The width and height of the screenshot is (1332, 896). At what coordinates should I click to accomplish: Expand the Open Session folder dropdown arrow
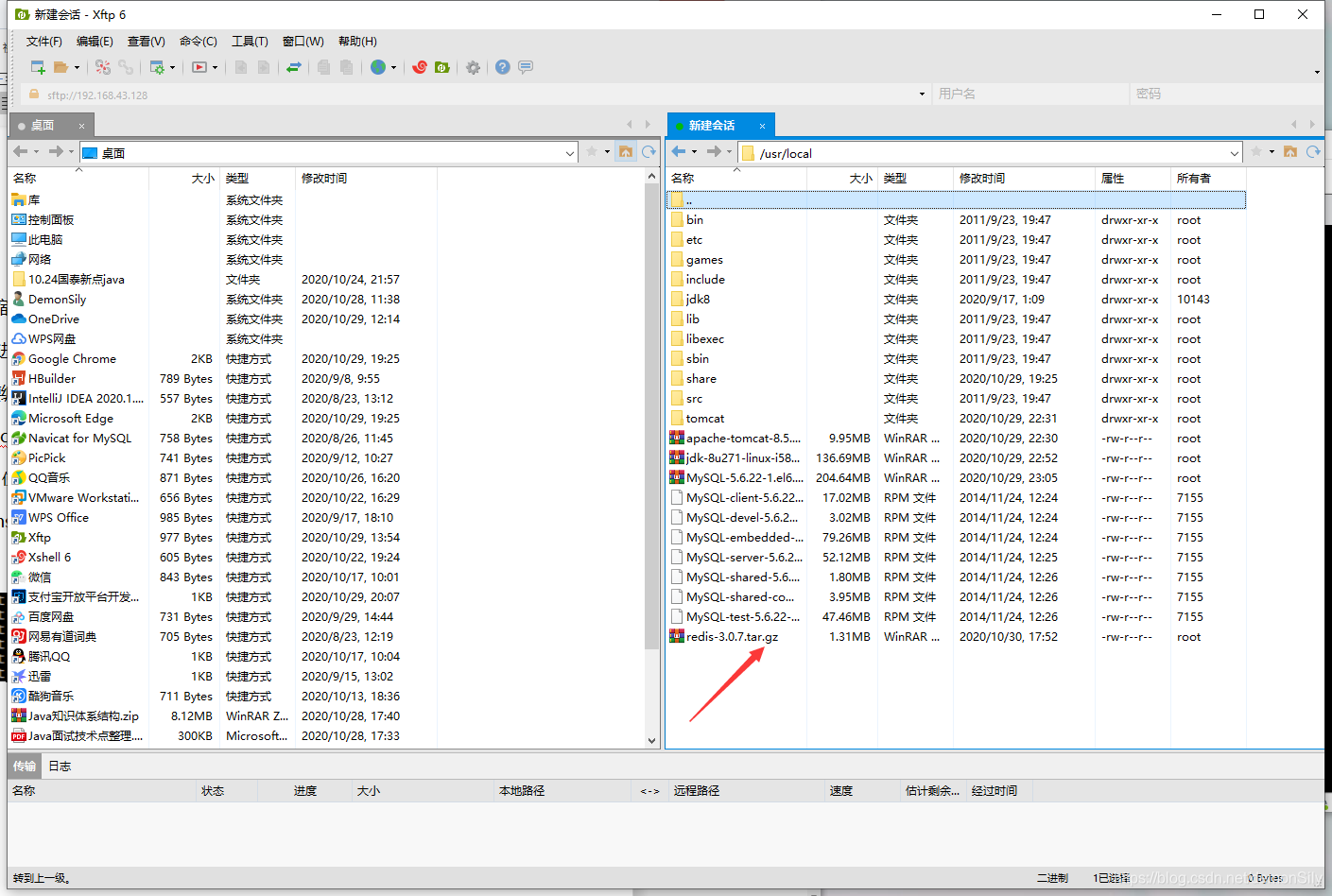(x=77, y=67)
